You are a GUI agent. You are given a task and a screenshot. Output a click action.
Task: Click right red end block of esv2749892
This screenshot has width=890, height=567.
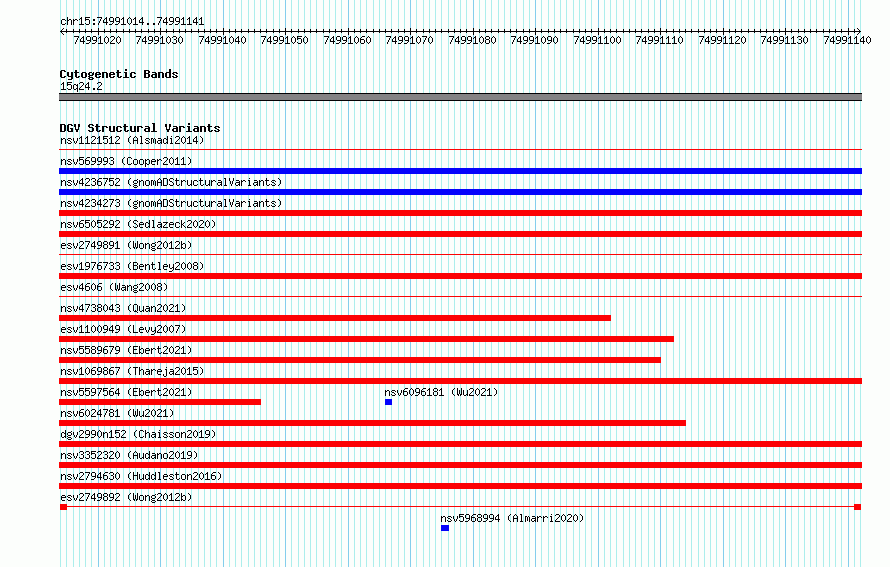tap(858, 507)
